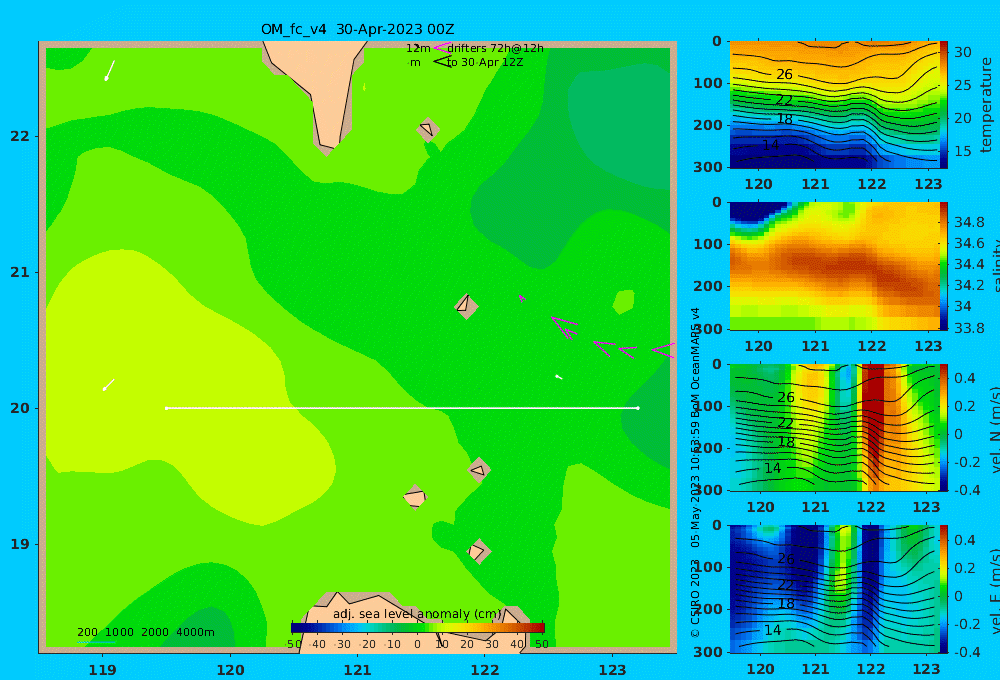
Task: Open the eastward velocity section panel
Action: click(x=834, y=589)
